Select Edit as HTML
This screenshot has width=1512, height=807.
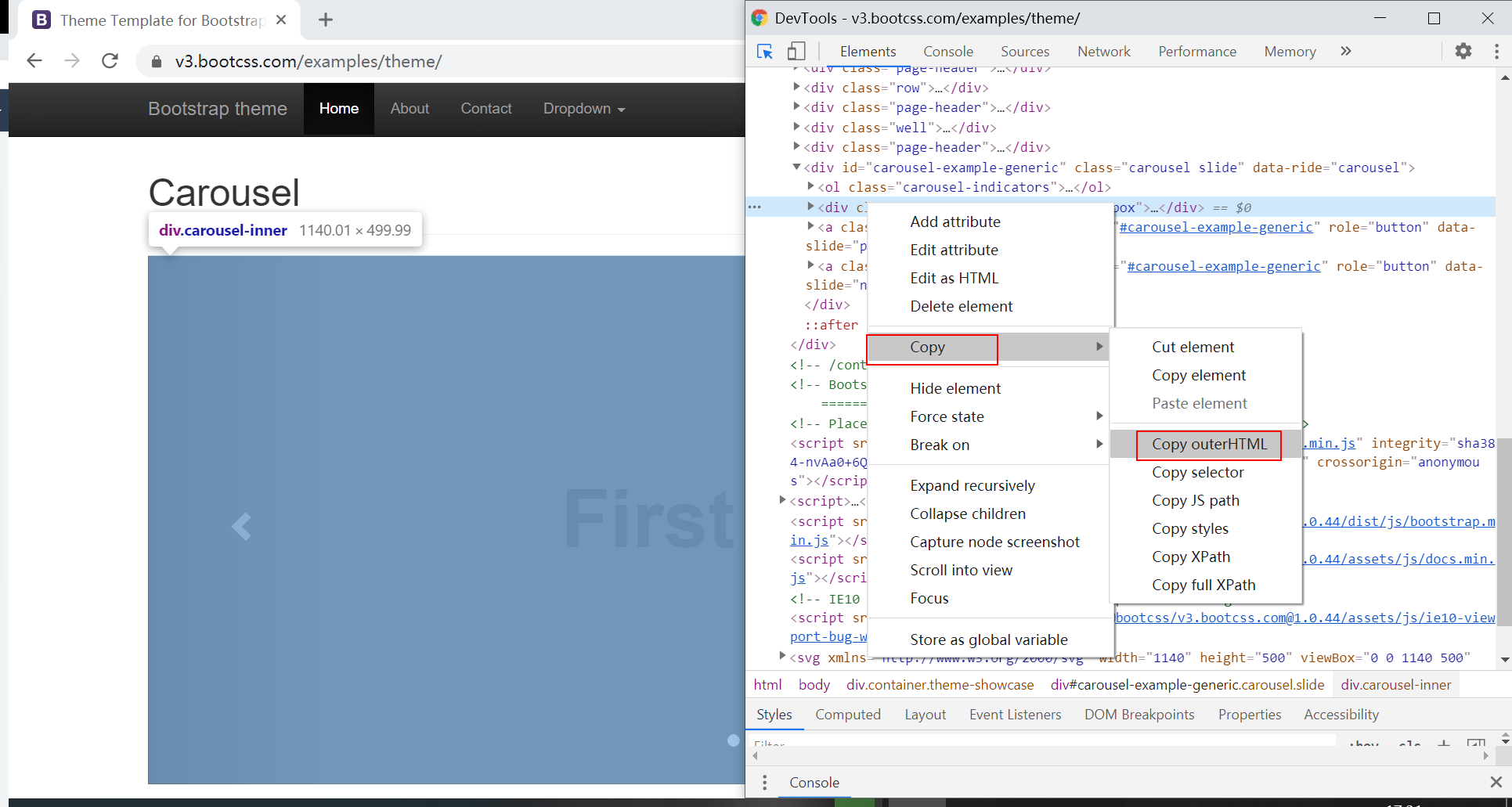(991, 278)
